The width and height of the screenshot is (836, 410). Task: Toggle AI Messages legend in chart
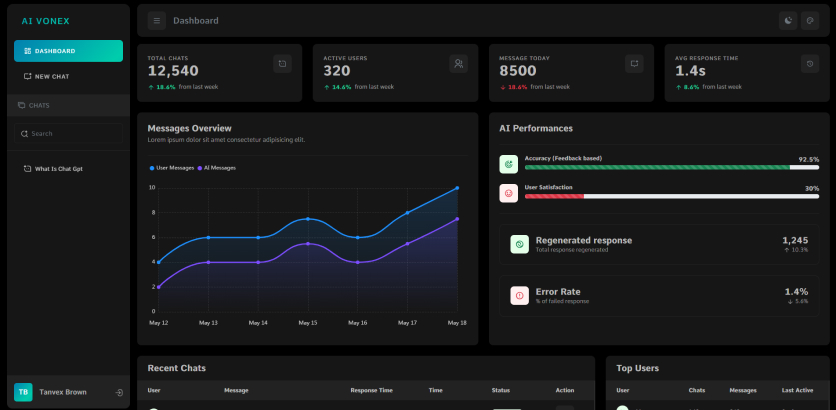pyautogui.click(x=216, y=168)
